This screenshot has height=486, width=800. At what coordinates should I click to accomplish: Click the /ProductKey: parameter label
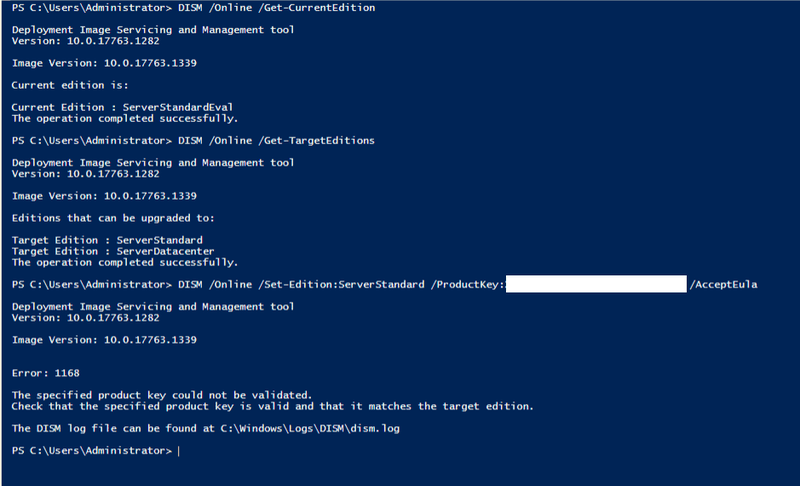pos(468,285)
